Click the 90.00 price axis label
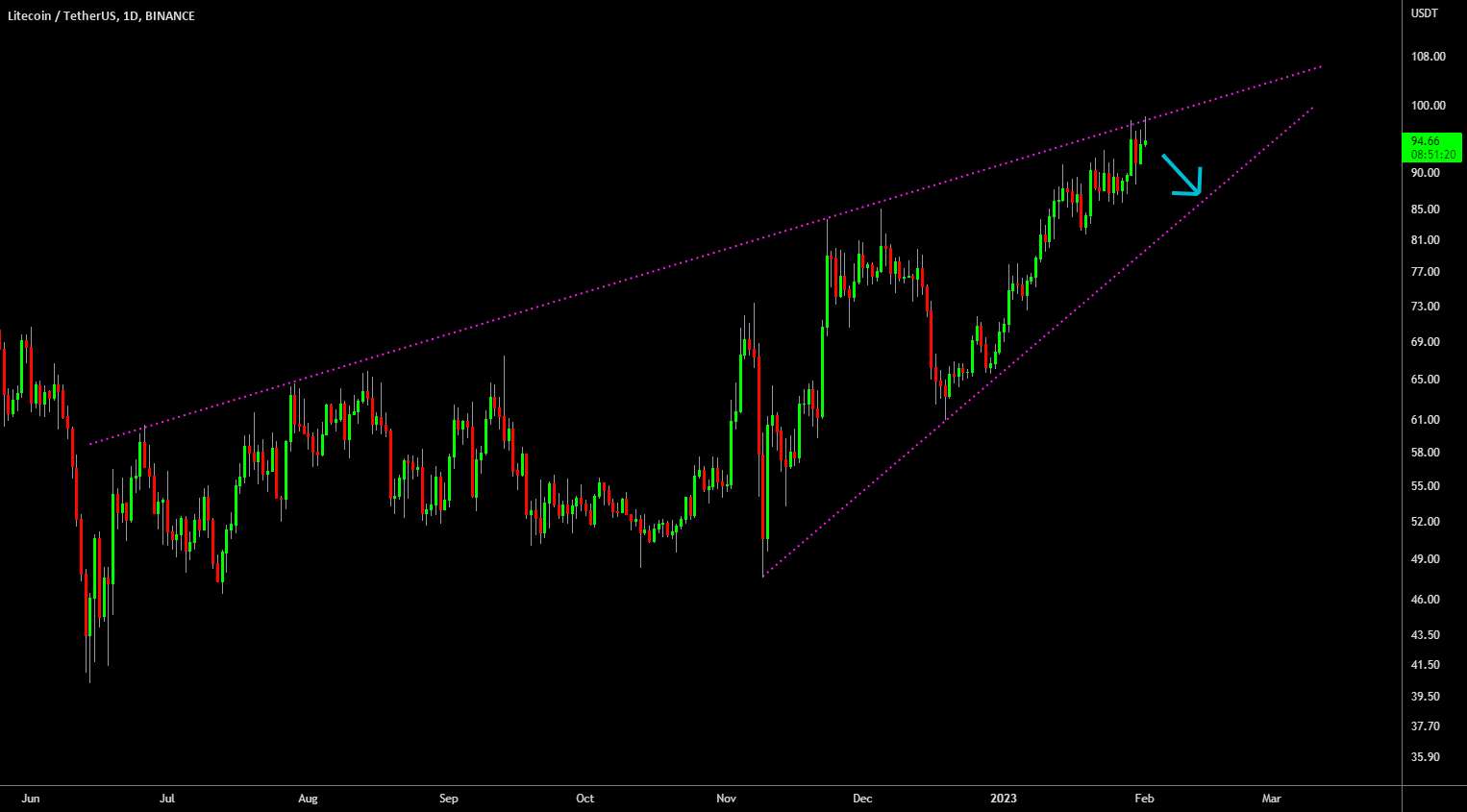Image resolution: width=1467 pixels, height=812 pixels. [x=1425, y=173]
